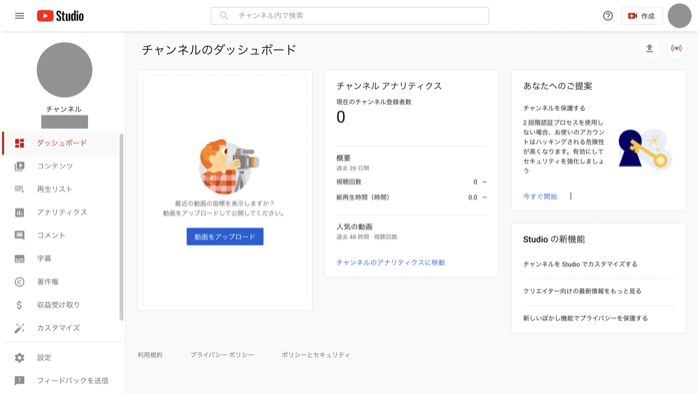Image resolution: width=700 pixels, height=394 pixels.
Task: Open the プライバシー ポリシー footer link
Action: (222, 355)
